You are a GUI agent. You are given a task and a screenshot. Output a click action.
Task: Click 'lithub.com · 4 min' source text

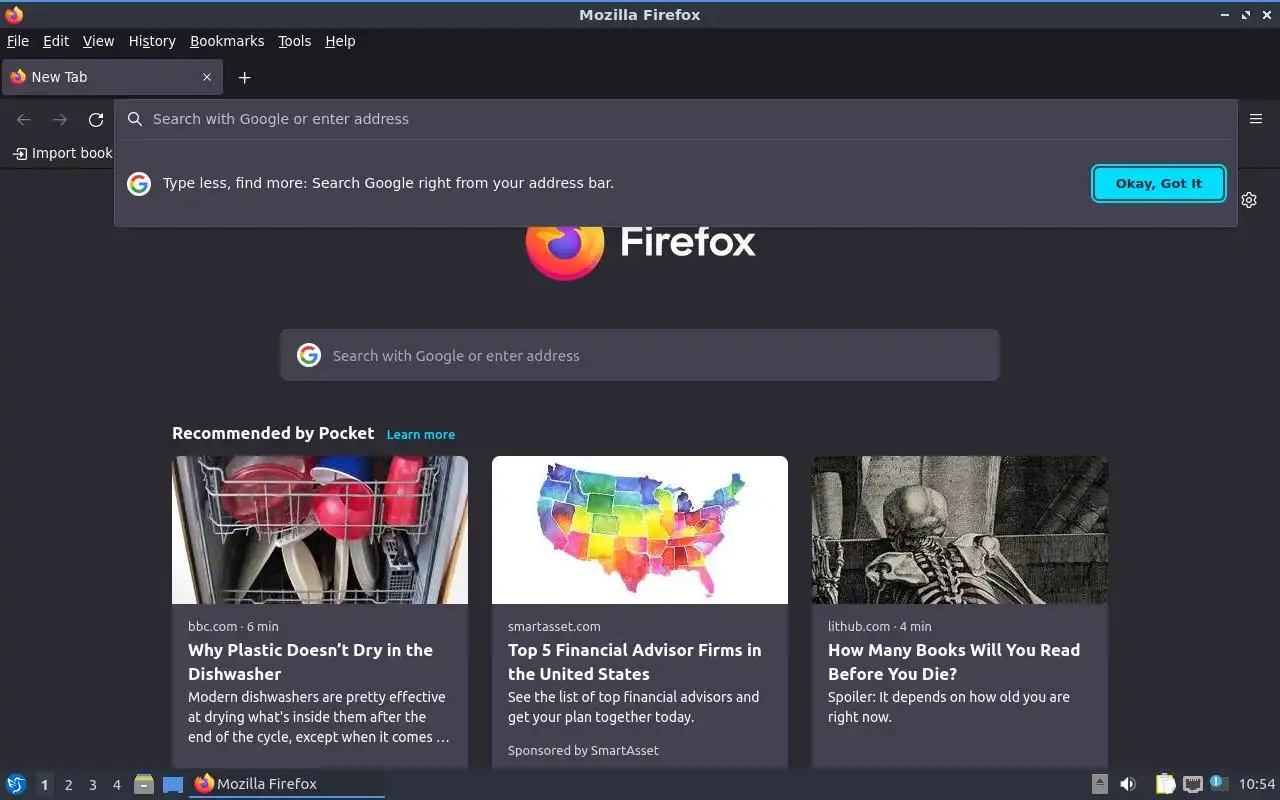(x=879, y=626)
